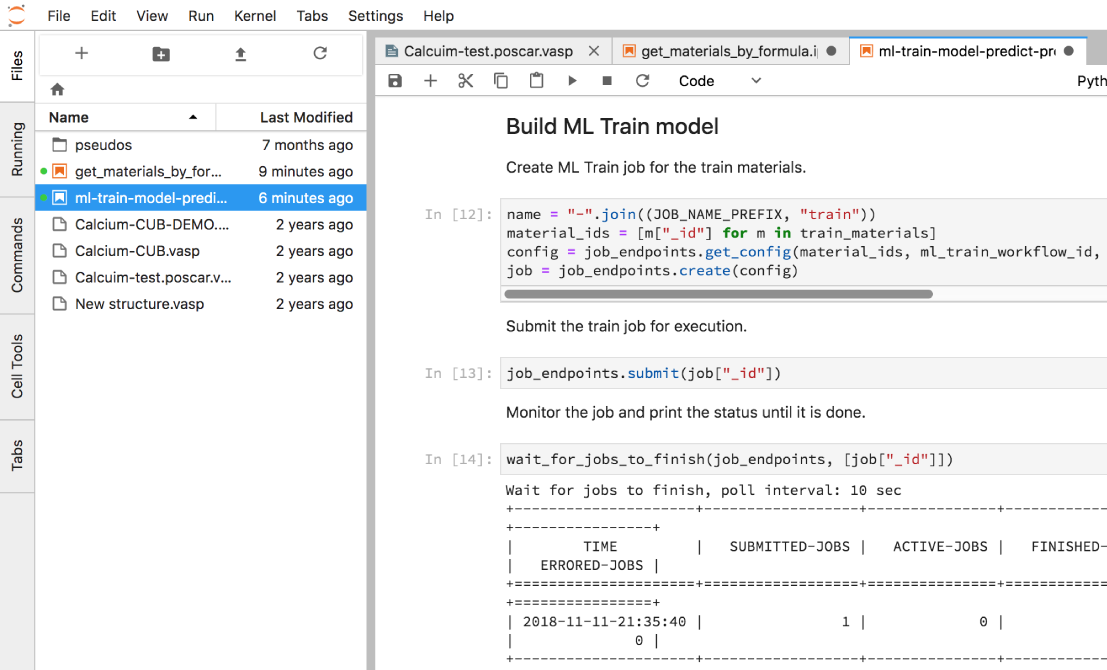
Task: Run the selected cell
Action: pos(572,80)
